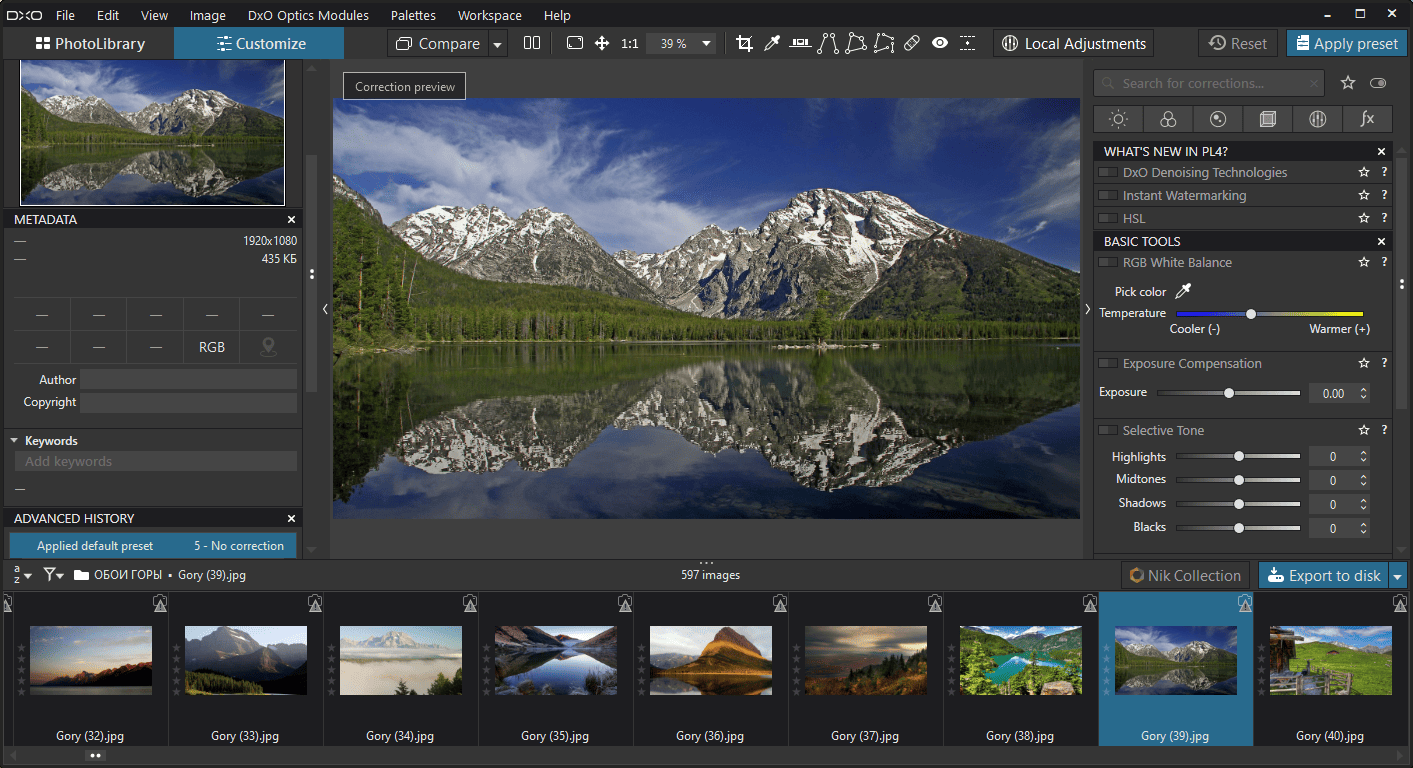Image resolution: width=1413 pixels, height=768 pixels.
Task: Select the Pan (move) tool
Action: click(x=602, y=44)
